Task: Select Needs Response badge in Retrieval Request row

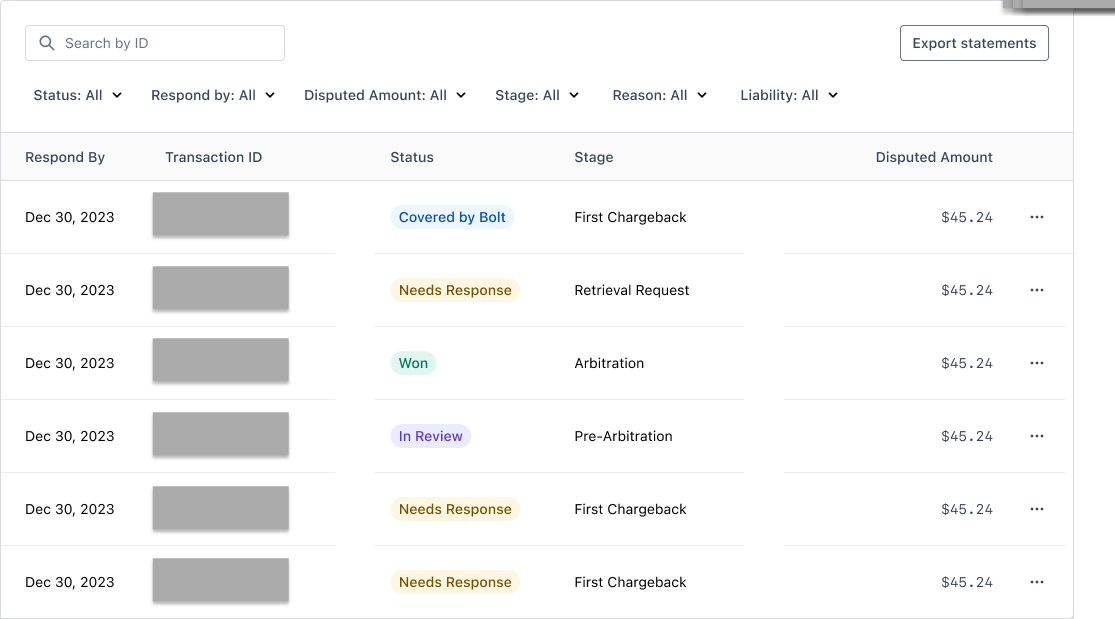Action: 455,290
